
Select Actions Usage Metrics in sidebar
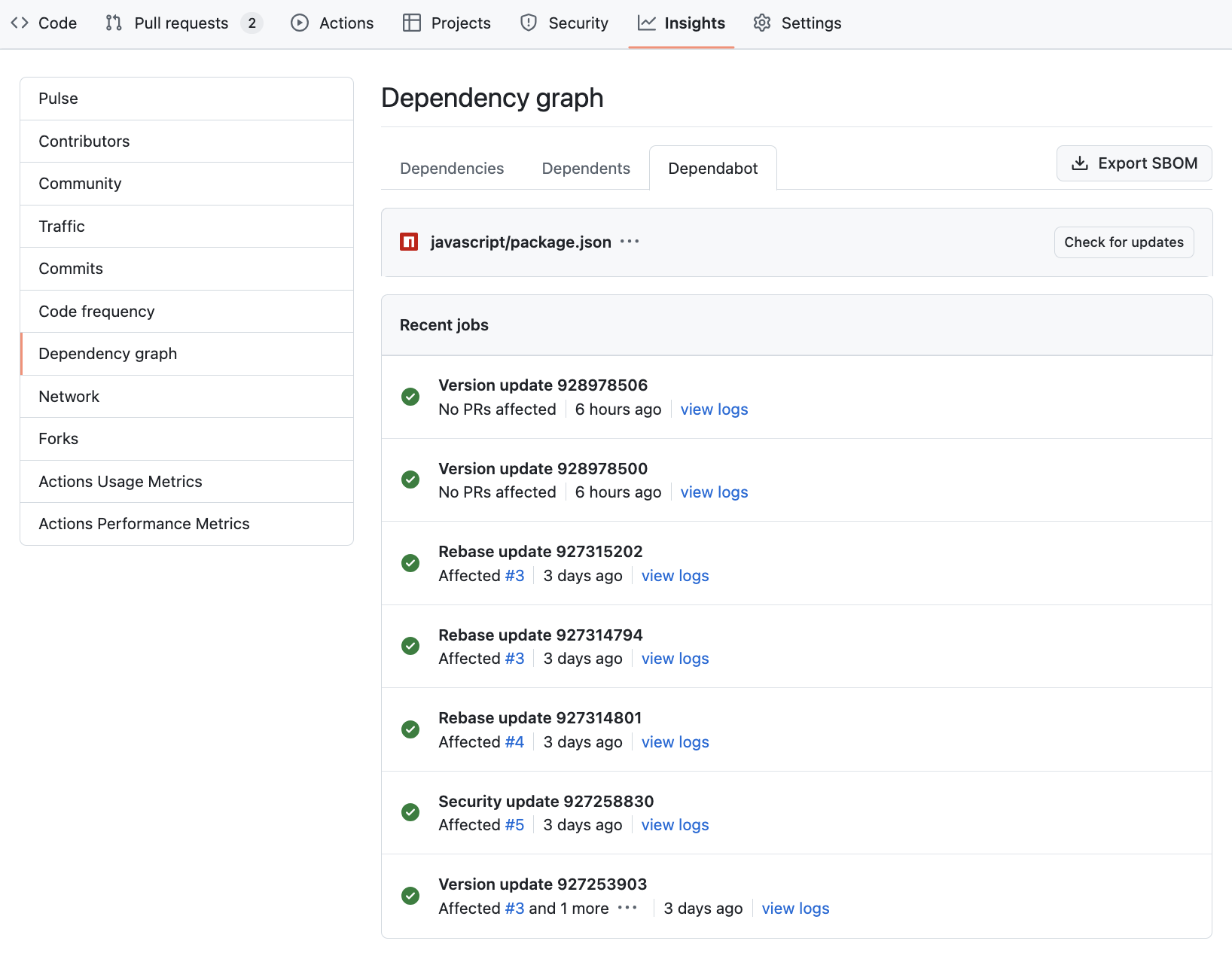tap(120, 481)
